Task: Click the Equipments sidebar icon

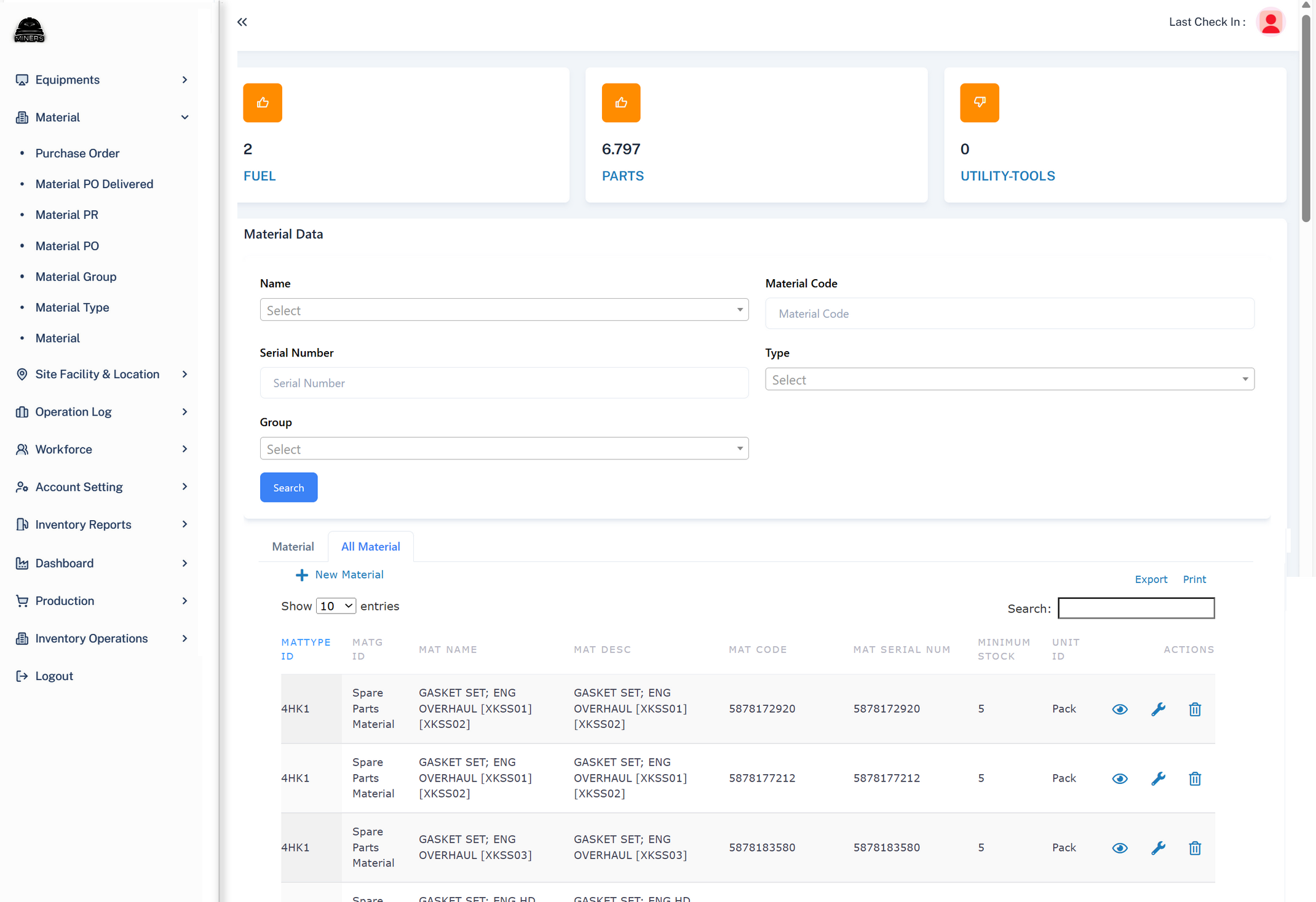Action: coord(22,79)
